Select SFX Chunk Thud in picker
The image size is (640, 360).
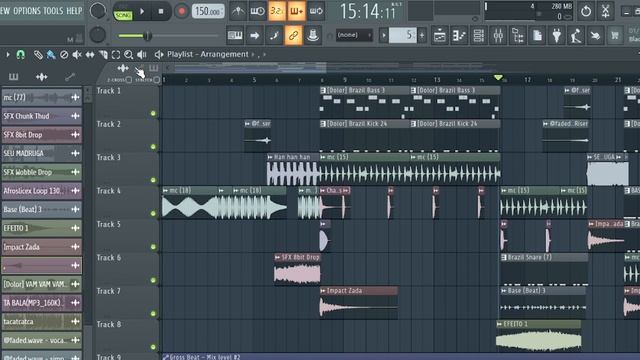pos(41,116)
